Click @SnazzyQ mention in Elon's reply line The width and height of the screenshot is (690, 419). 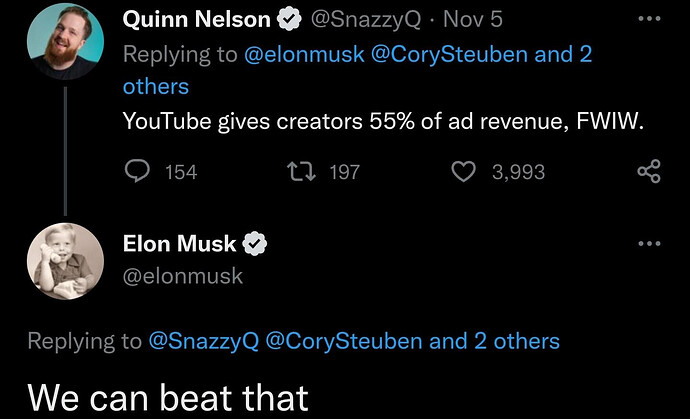(x=204, y=341)
